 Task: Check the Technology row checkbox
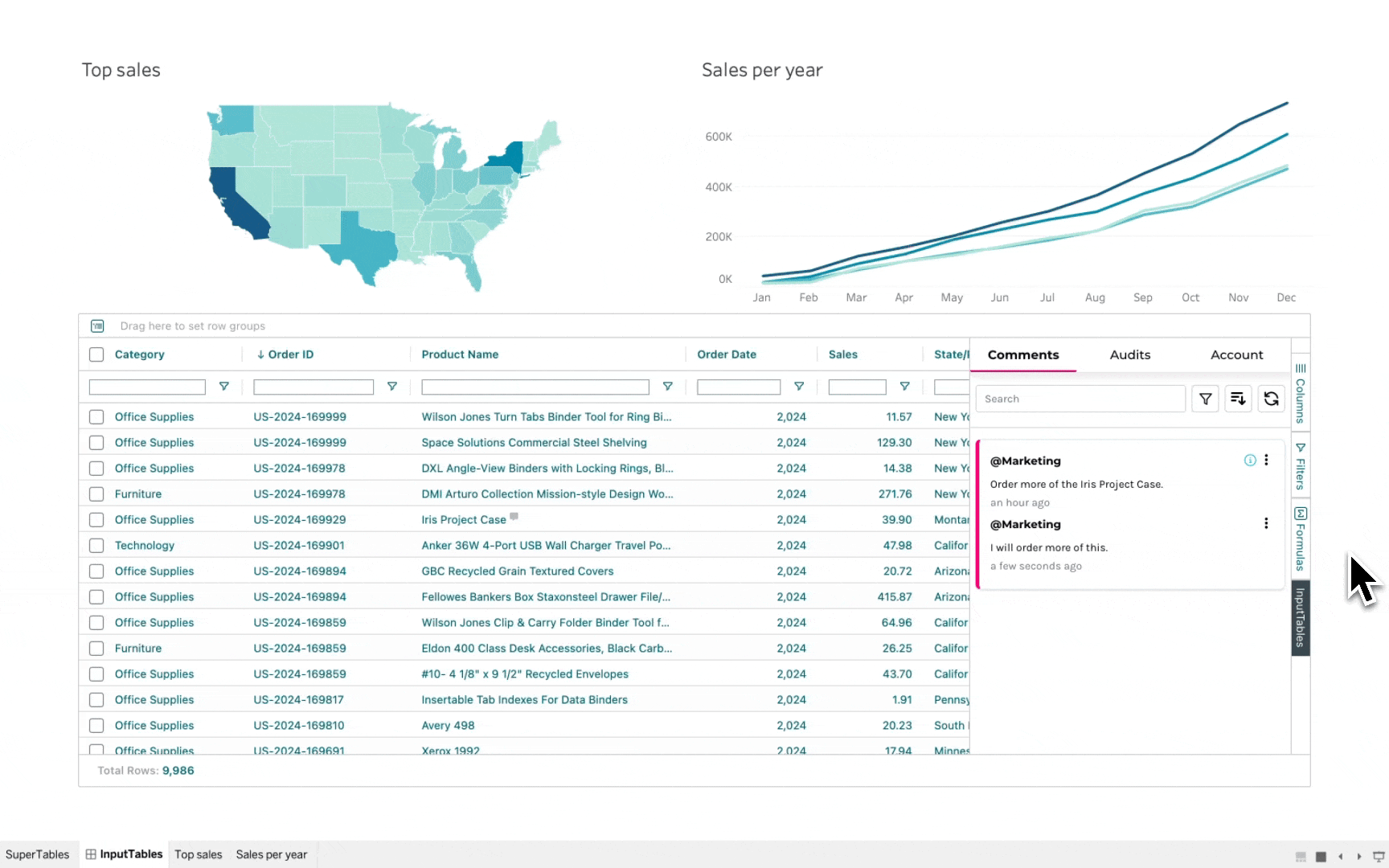point(96,546)
